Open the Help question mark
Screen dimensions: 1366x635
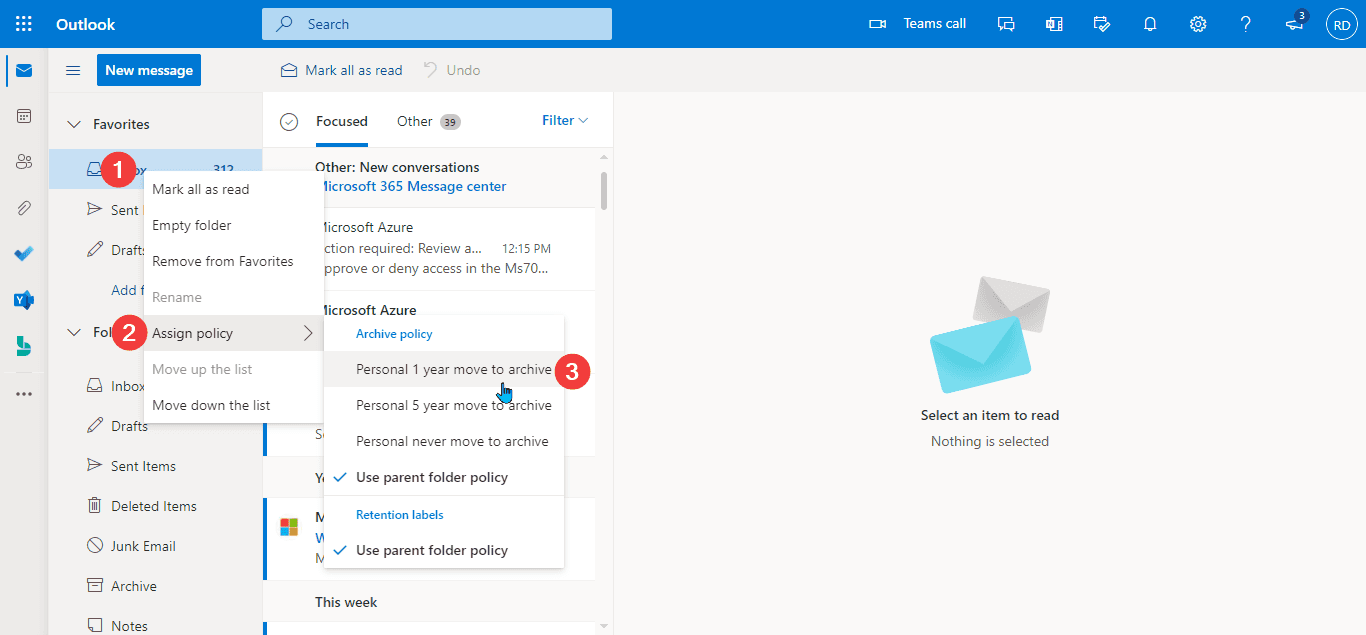pyautogui.click(x=1246, y=24)
